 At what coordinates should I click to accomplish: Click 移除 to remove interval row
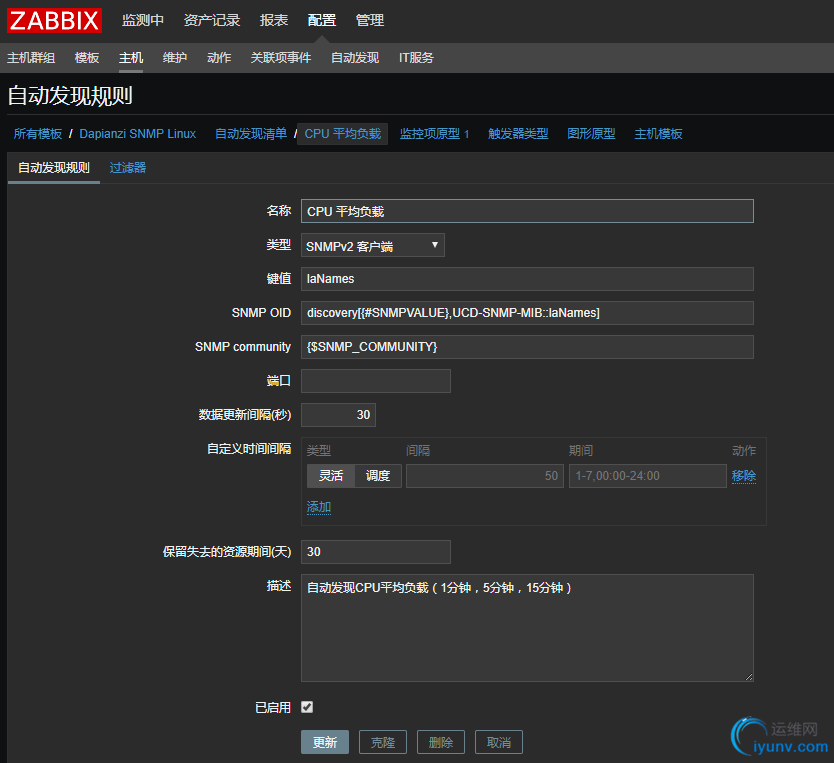744,475
